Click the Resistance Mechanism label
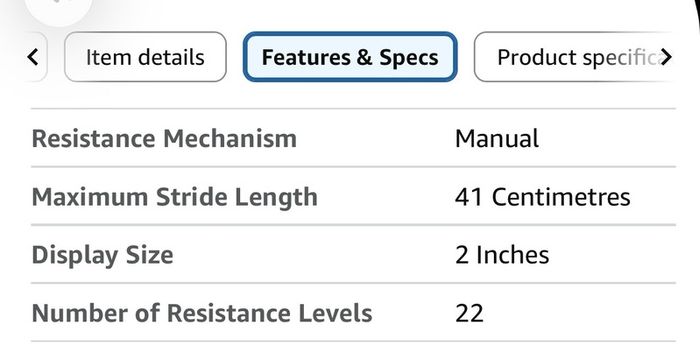700x360 pixels. [x=164, y=138]
